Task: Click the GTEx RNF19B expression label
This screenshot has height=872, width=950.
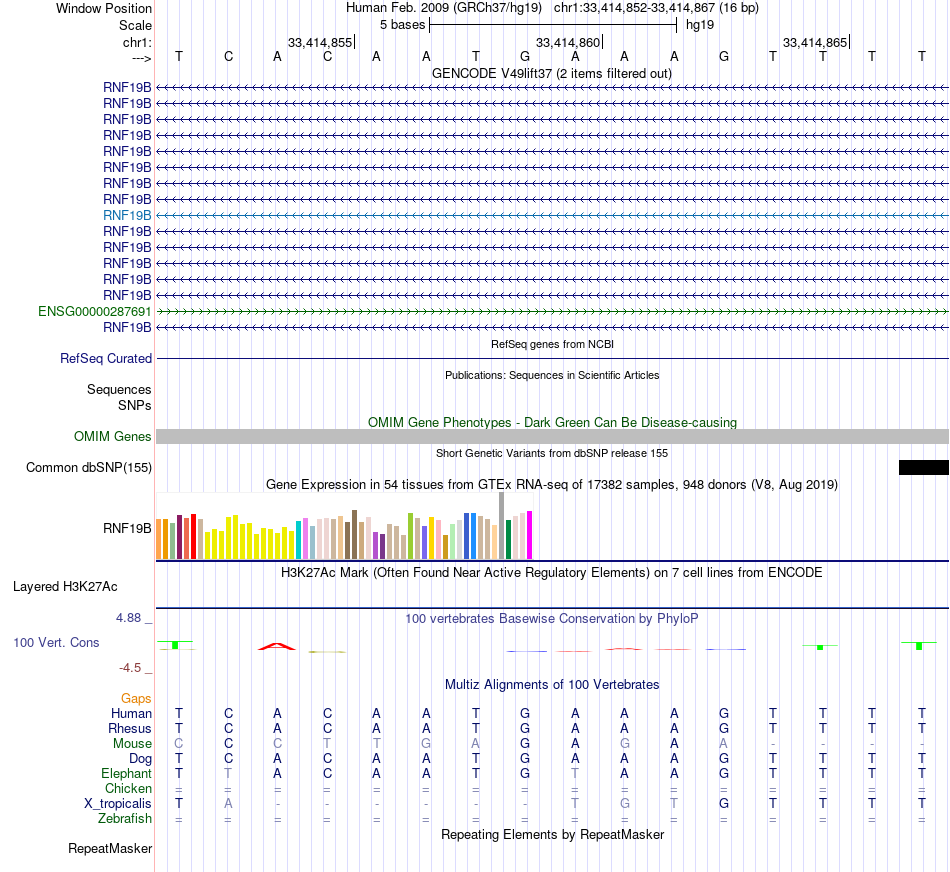Action: (127, 528)
